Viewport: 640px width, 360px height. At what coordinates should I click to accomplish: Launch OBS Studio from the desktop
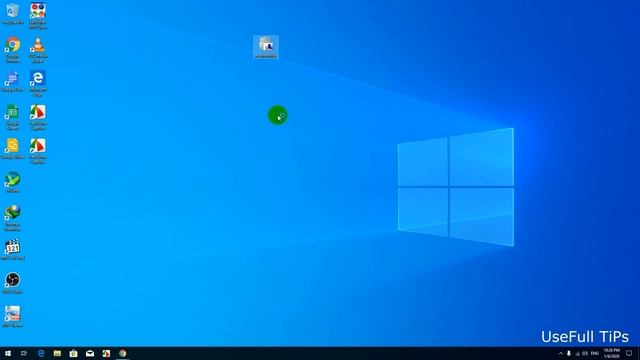[13, 283]
